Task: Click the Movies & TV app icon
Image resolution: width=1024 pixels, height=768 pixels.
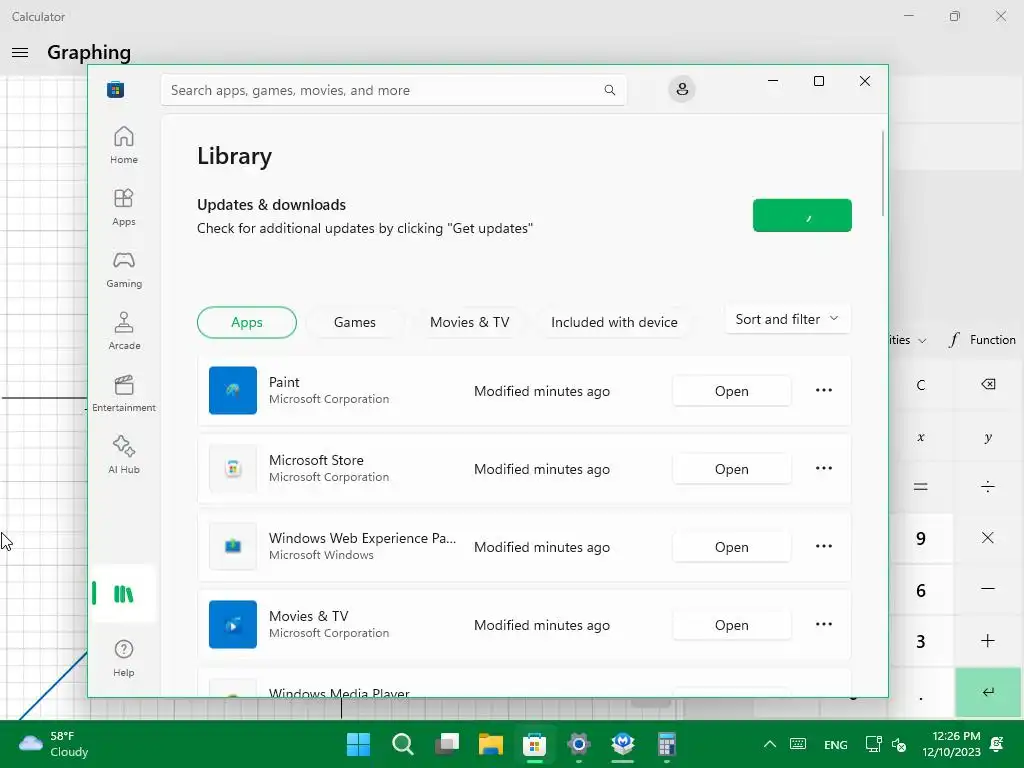Action: pos(232,624)
